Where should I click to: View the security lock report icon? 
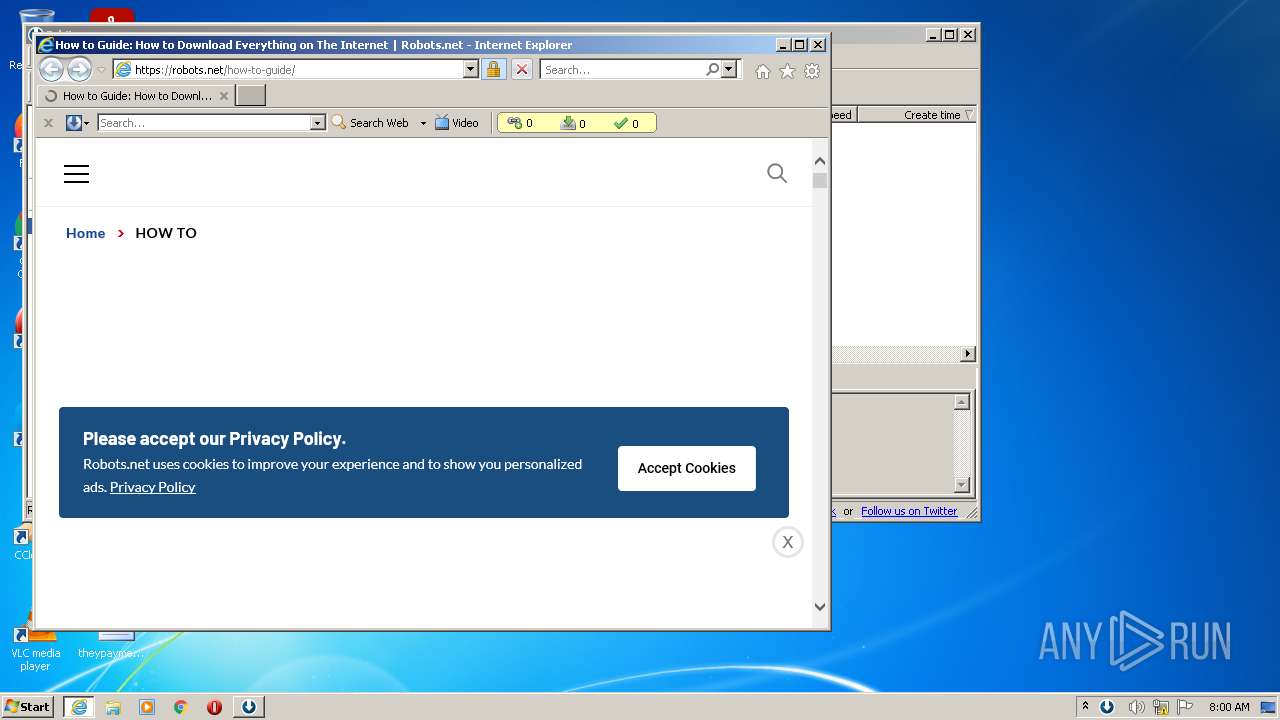coord(493,70)
